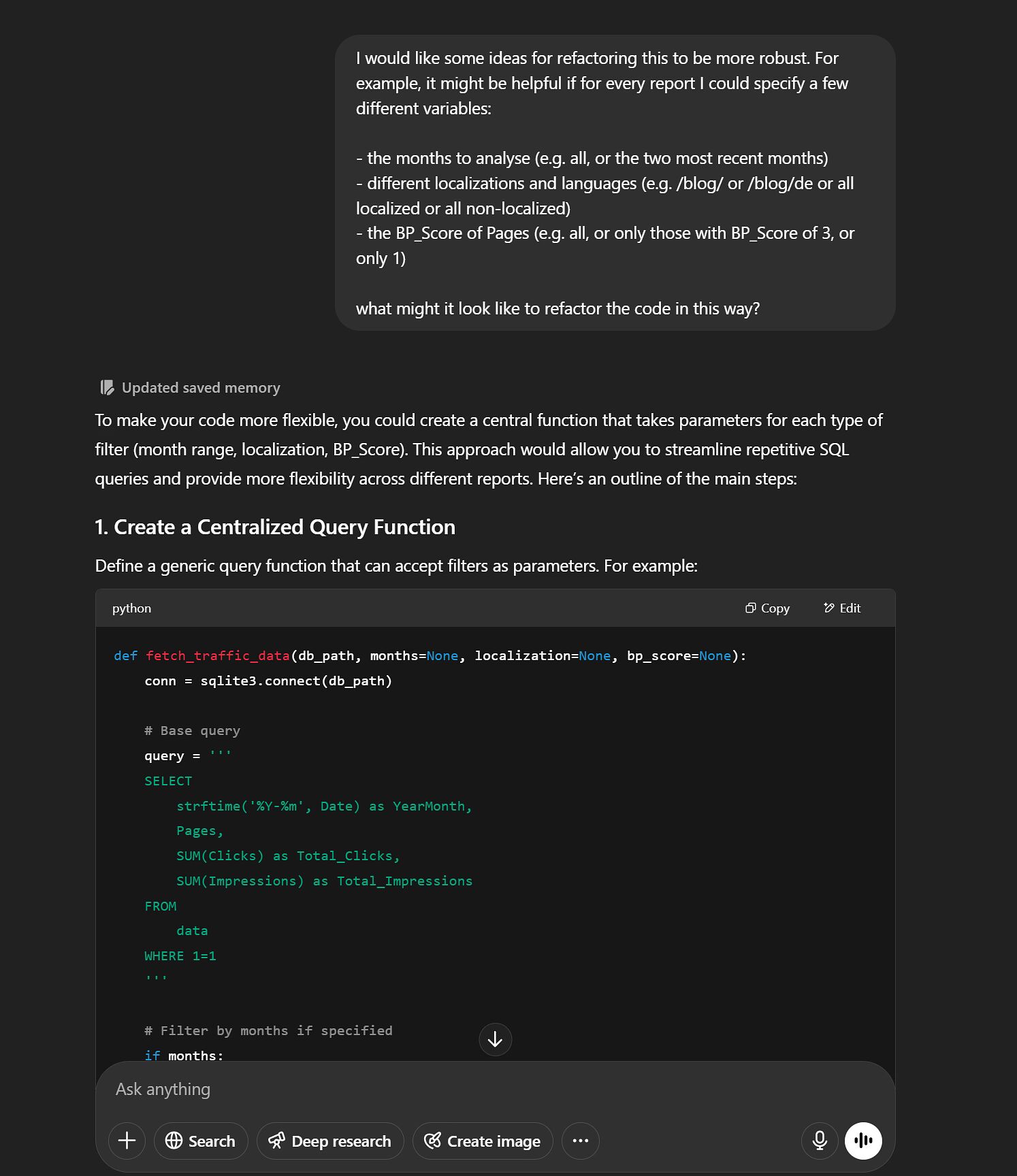This screenshot has width=1017, height=1176.
Task: Select the python language label
Action: 131,608
